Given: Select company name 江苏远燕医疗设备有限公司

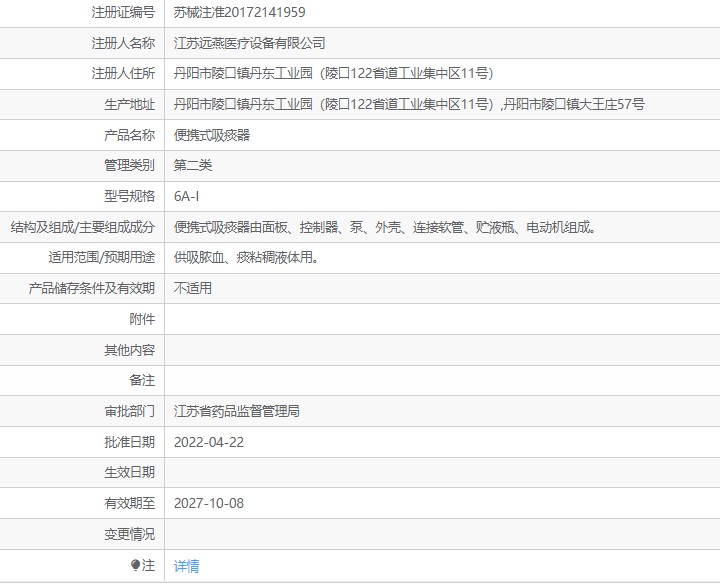Looking at the screenshot, I should tap(250, 43).
